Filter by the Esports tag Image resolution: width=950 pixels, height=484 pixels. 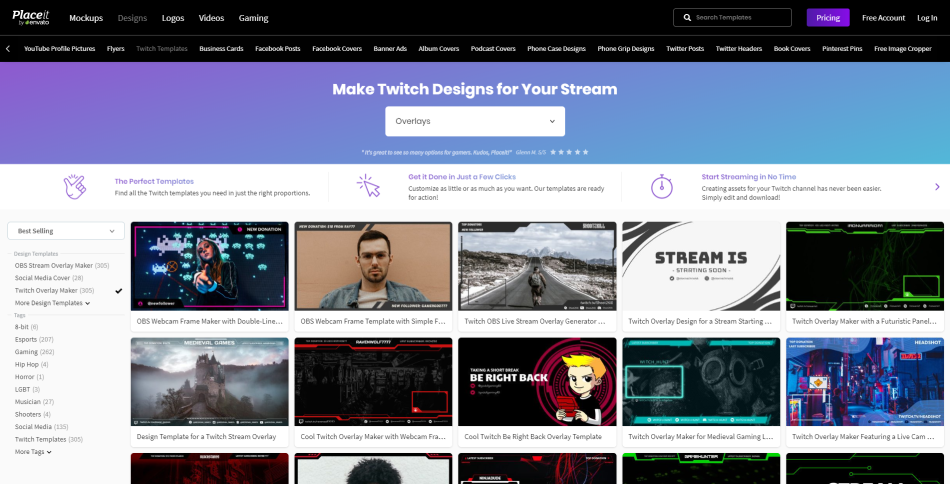(x=28, y=339)
